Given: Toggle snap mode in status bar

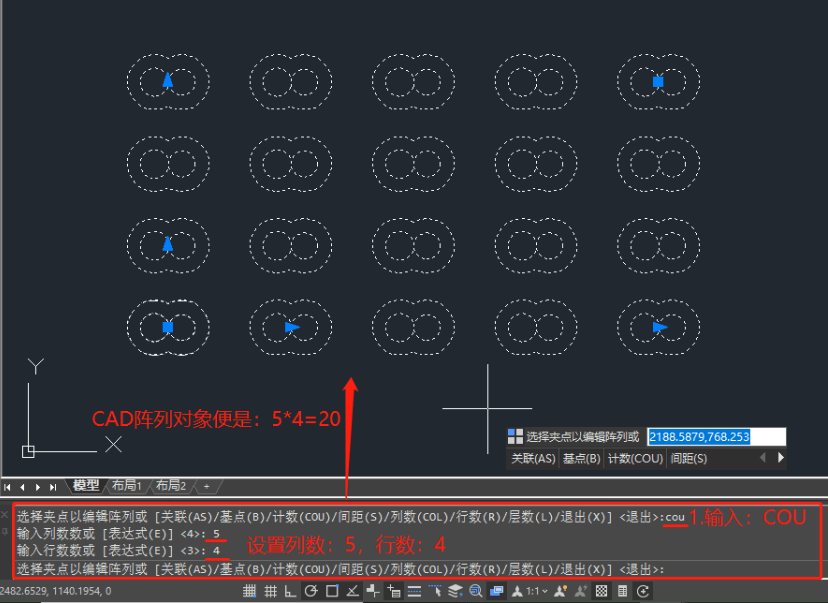Looking at the screenshot, I should click(x=249, y=591).
